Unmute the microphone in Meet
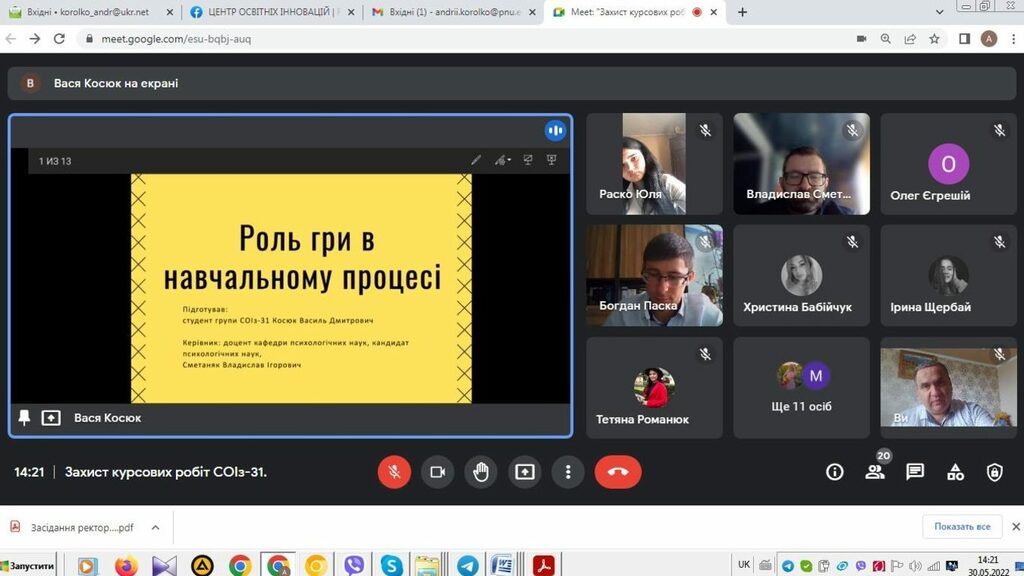 pos(394,472)
